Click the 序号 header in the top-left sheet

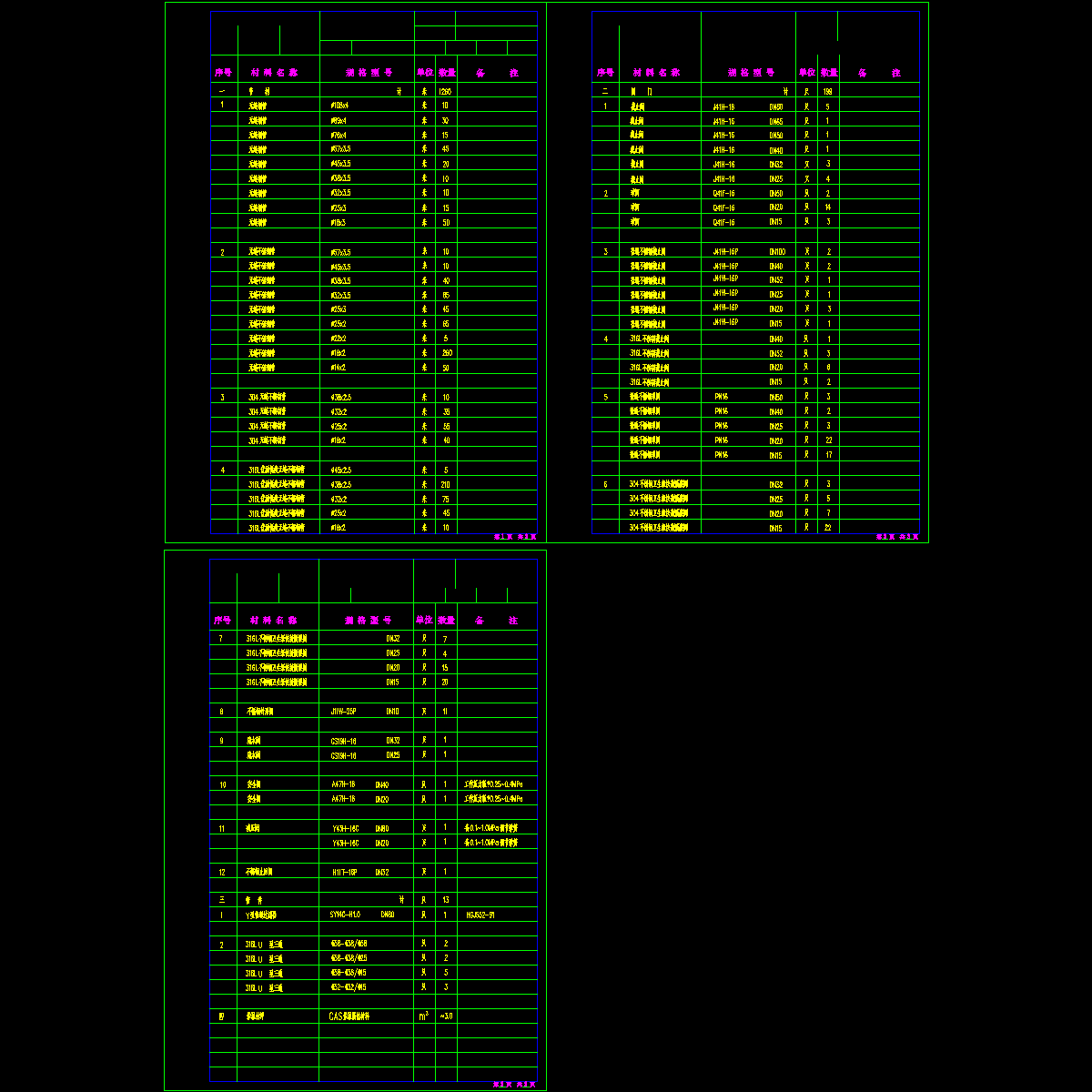223,73
